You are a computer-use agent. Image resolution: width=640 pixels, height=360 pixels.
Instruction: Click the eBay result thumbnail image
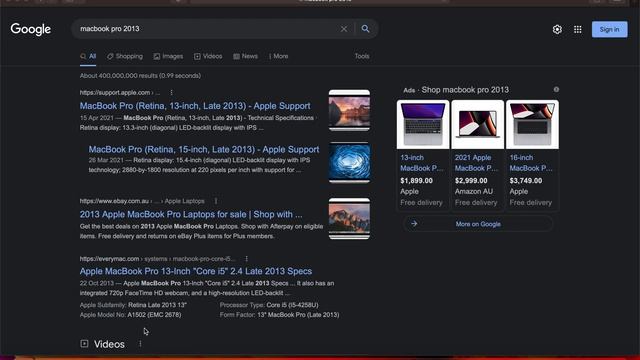coord(349,218)
